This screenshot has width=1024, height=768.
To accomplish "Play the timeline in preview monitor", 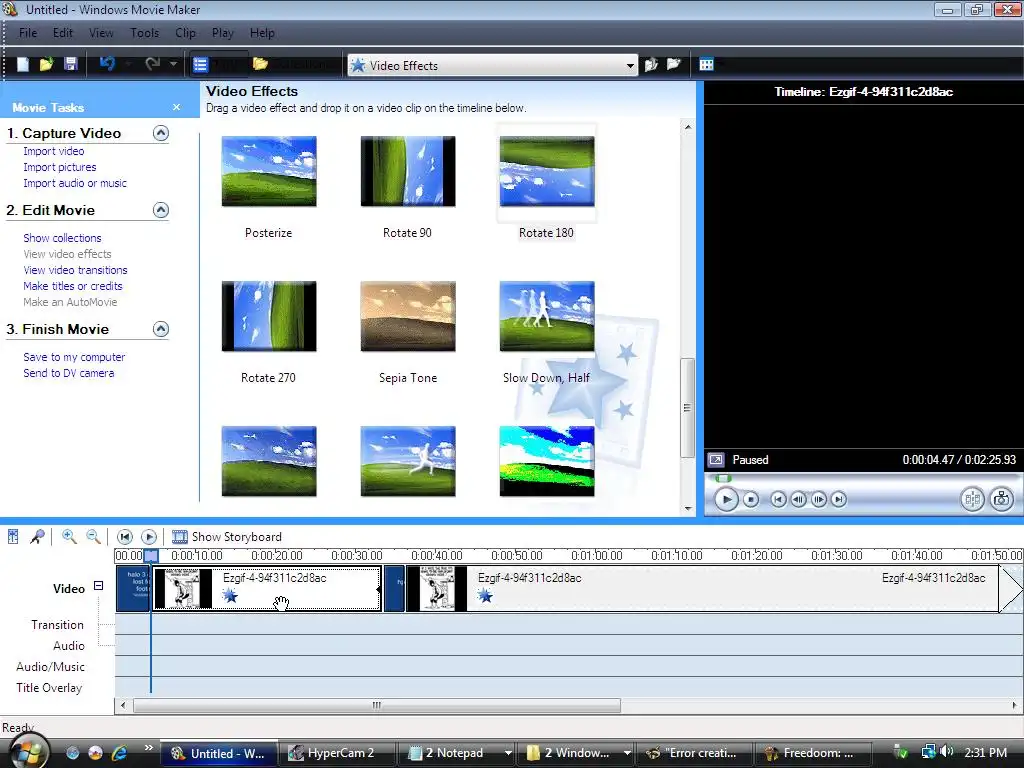I will tap(726, 500).
